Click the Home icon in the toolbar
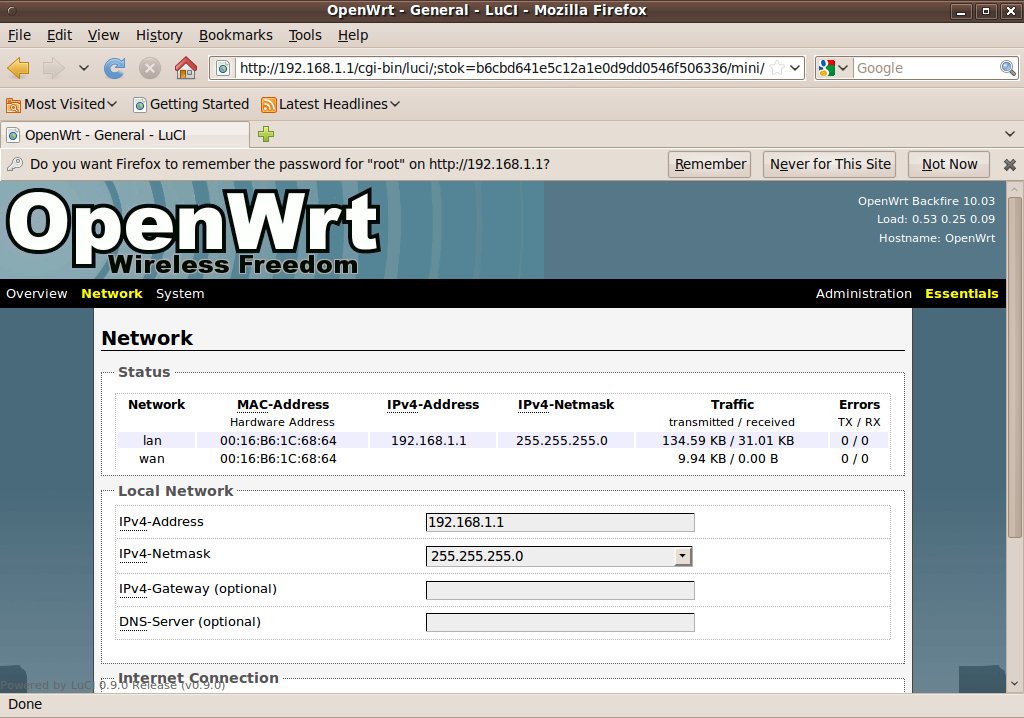The height and width of the screenshot is (718, 1024). coord(185,68)
